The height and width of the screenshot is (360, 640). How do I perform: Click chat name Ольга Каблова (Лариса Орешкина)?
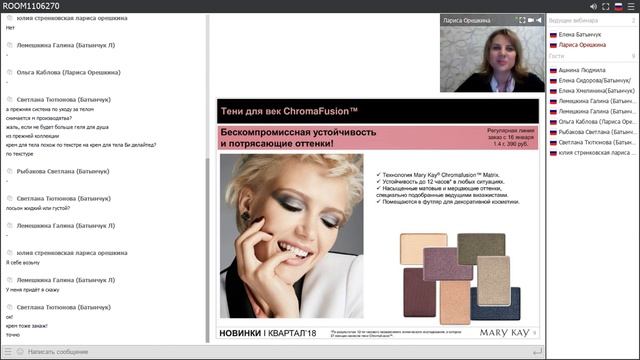click(x=68, y=72)
